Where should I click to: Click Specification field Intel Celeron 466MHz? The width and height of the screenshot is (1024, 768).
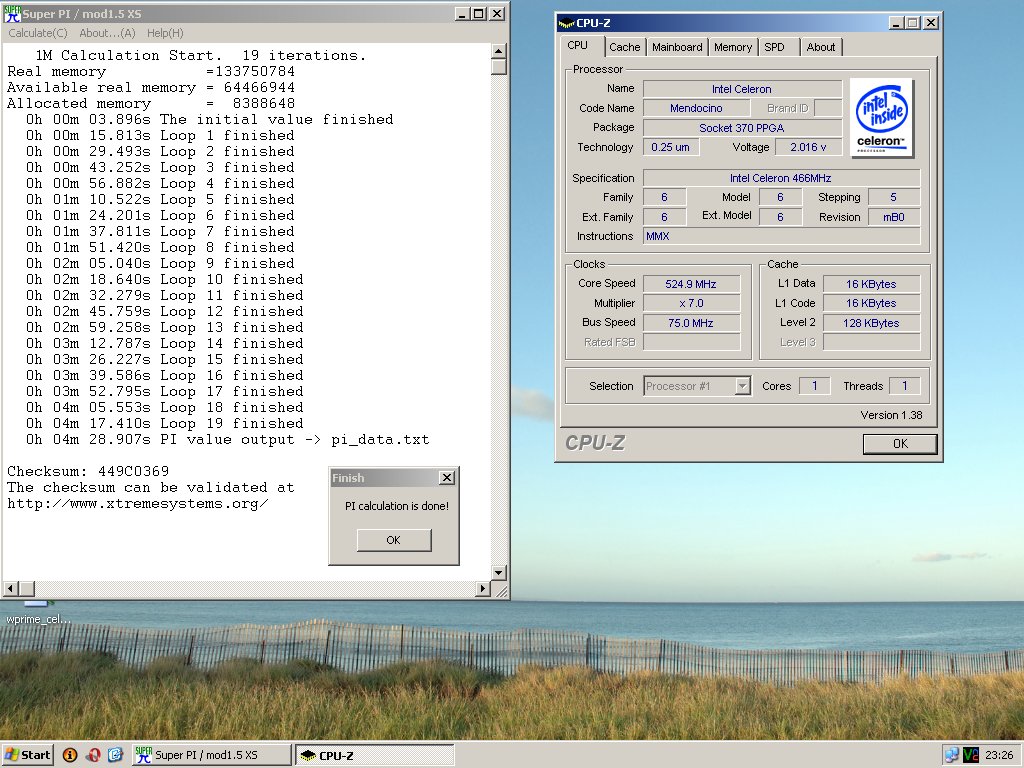pyautogui.click(x=781, y=178)
